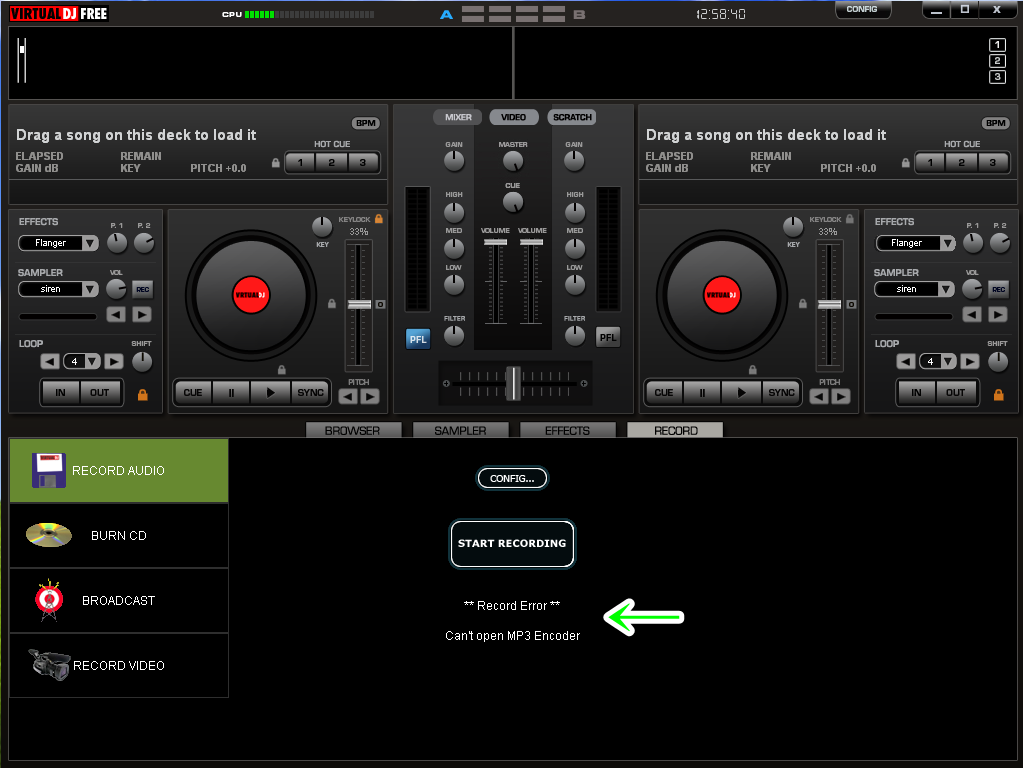Toggle left deck keylock padlock

click(378, 219)
